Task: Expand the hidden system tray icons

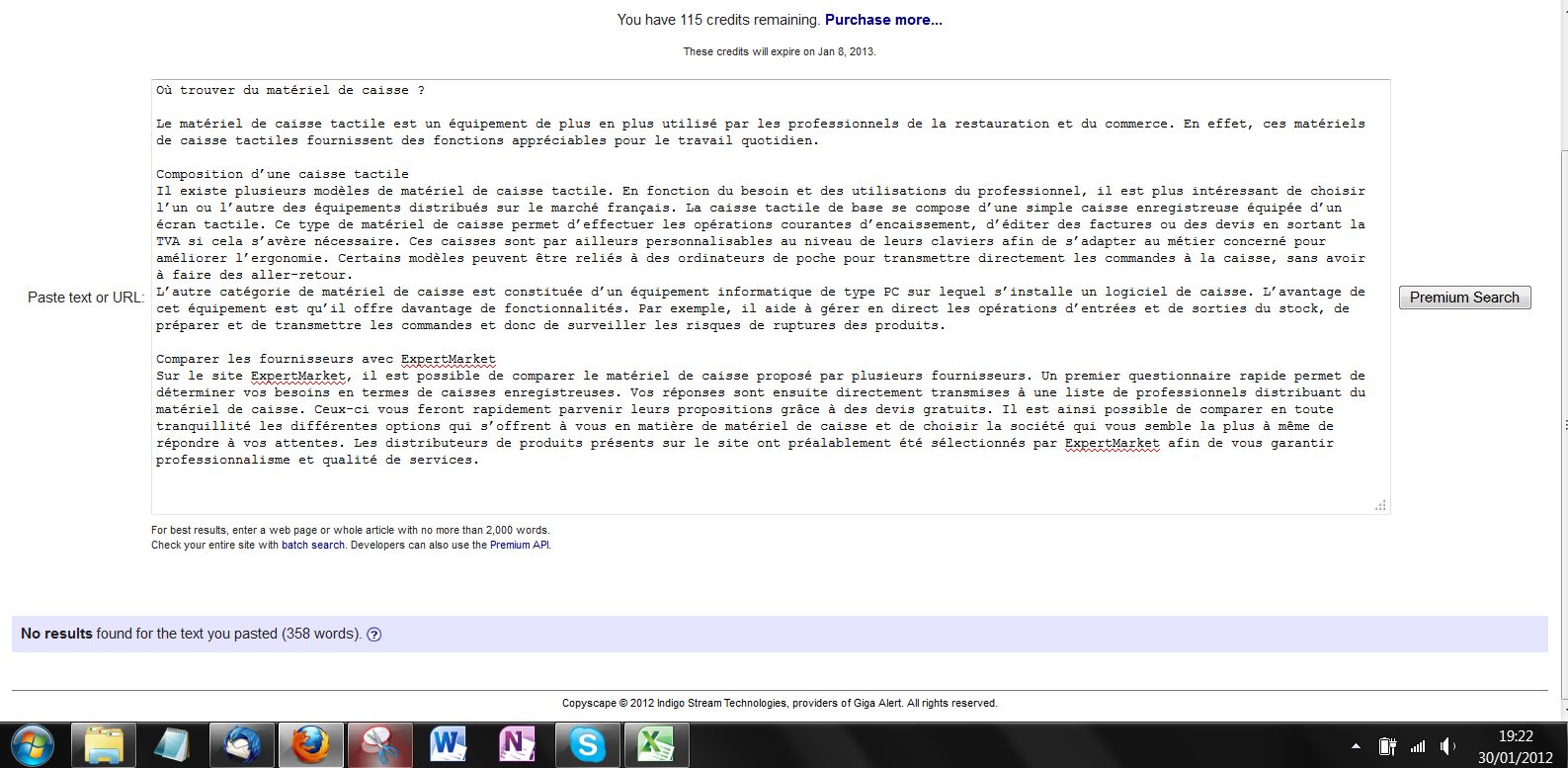Action: pos(1356,746)
